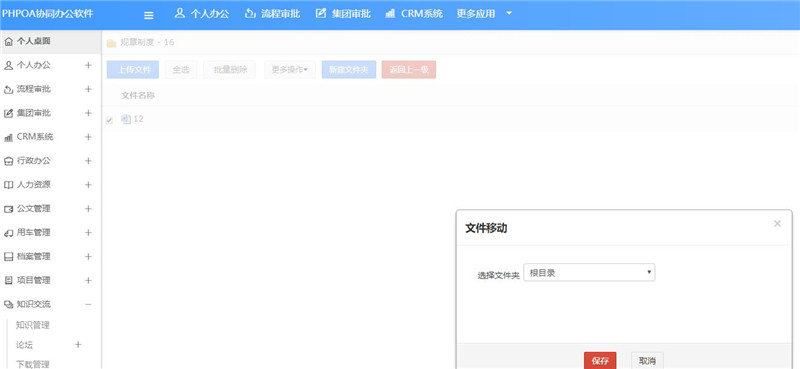Open 流程审批 in the top navigation

[x=273, y=14]
